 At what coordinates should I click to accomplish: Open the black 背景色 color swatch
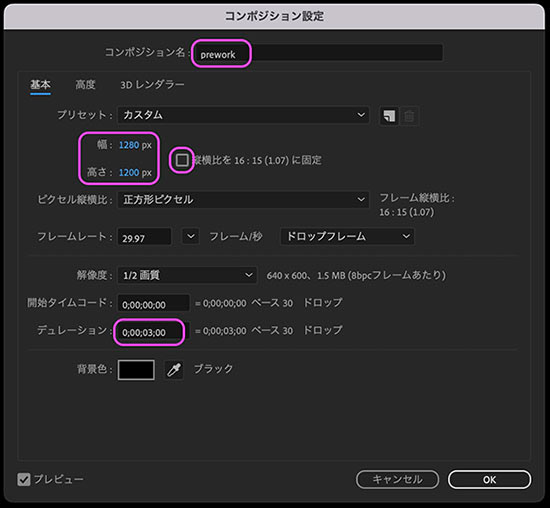click(136, 370)
